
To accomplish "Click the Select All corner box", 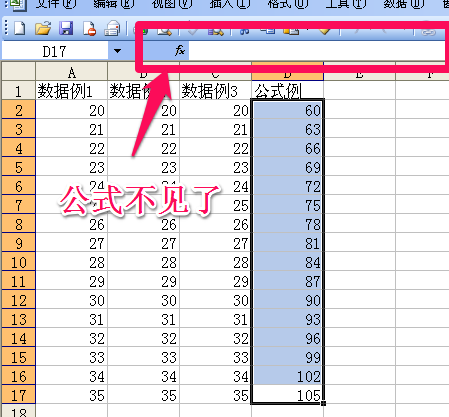I will (18, 71).
